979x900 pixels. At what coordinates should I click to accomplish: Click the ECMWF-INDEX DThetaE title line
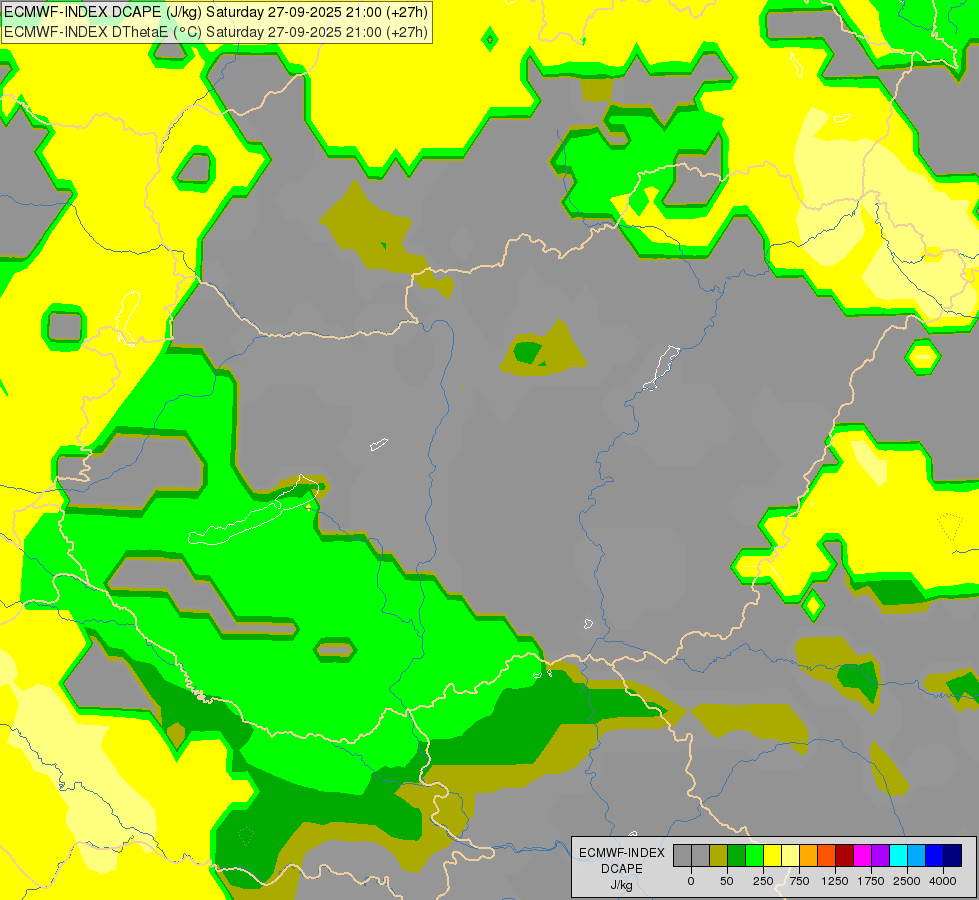(216, 32)
